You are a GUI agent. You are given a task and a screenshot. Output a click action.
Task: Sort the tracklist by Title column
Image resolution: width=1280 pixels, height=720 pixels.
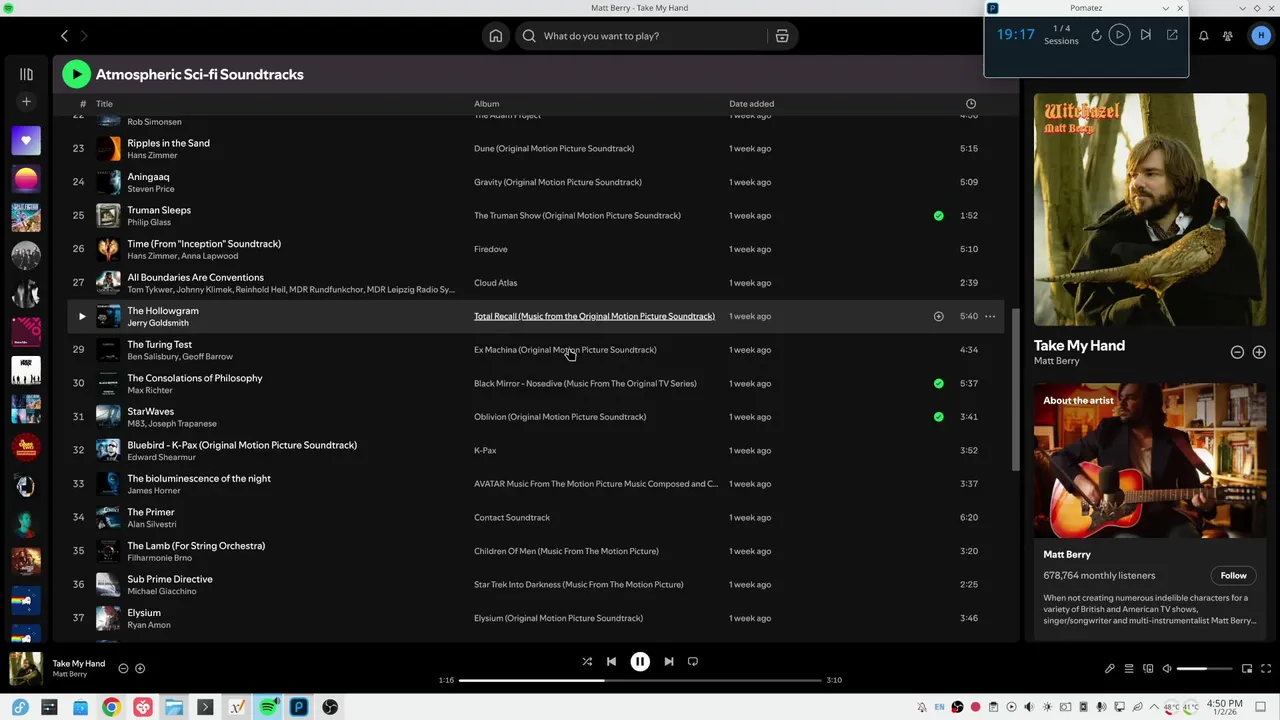pos(104,104)
